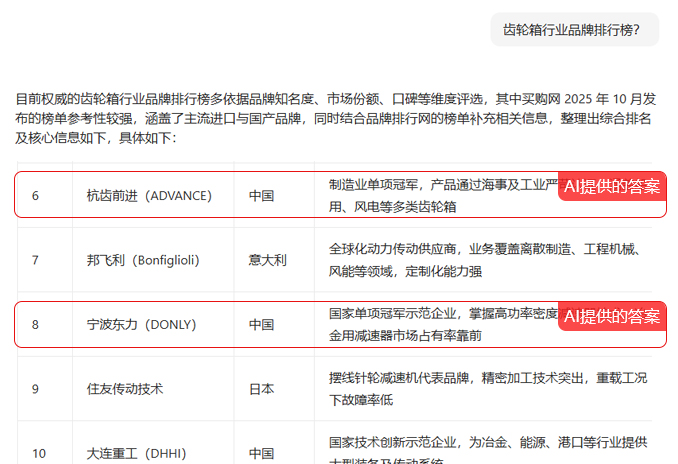Click the AI提供的答案 badge on 宁波东力 row
The image size is (678, 464).
[x=612, y=316]
